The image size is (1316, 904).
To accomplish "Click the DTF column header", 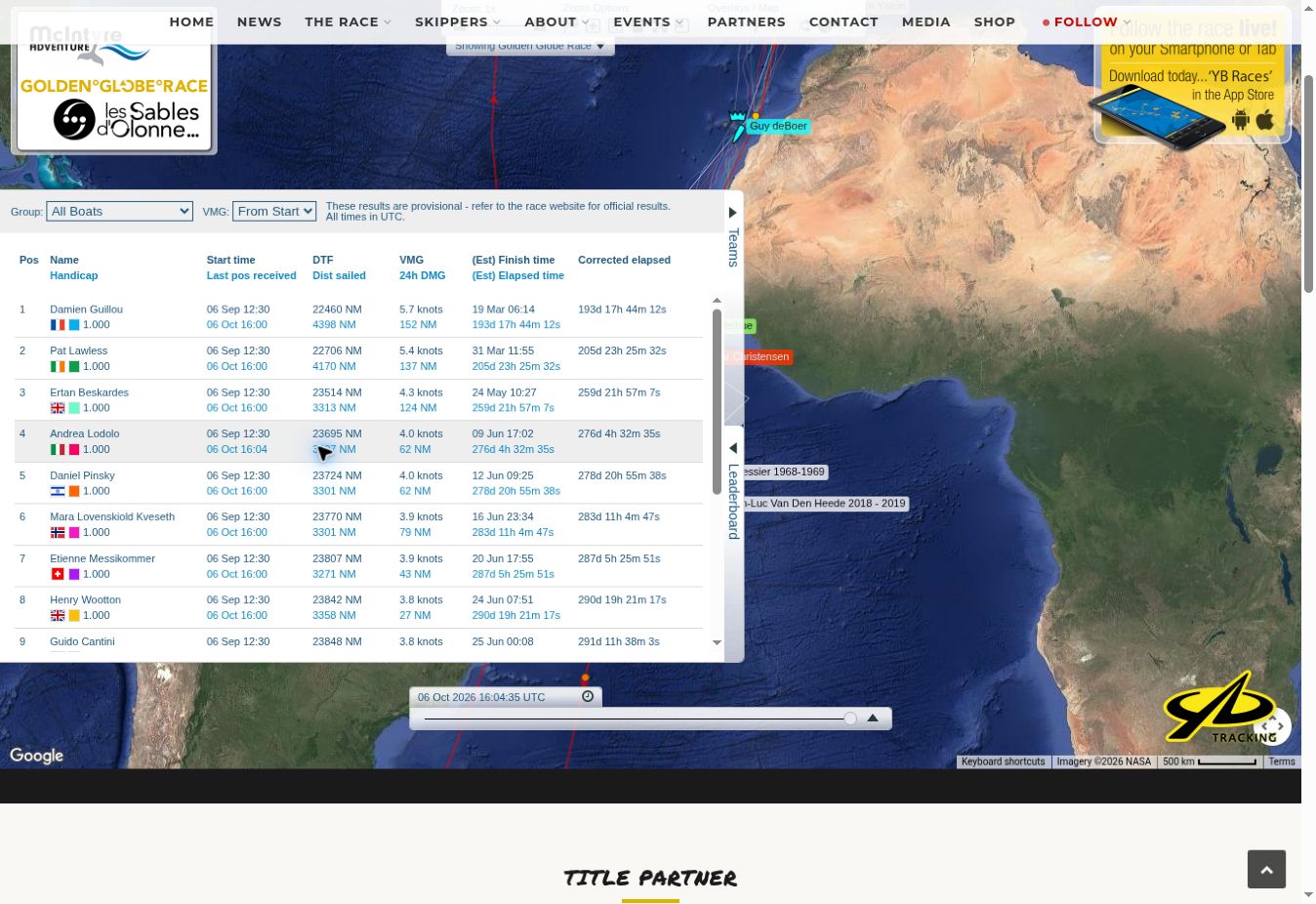I will (x=322, y=260).
